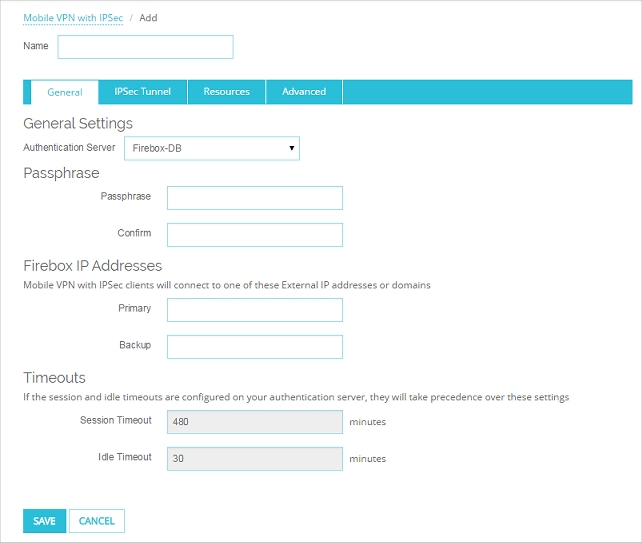The width and height of the screenshot is (642, 543).
Task: Switch to the General tab
Action: pos(65,92)
